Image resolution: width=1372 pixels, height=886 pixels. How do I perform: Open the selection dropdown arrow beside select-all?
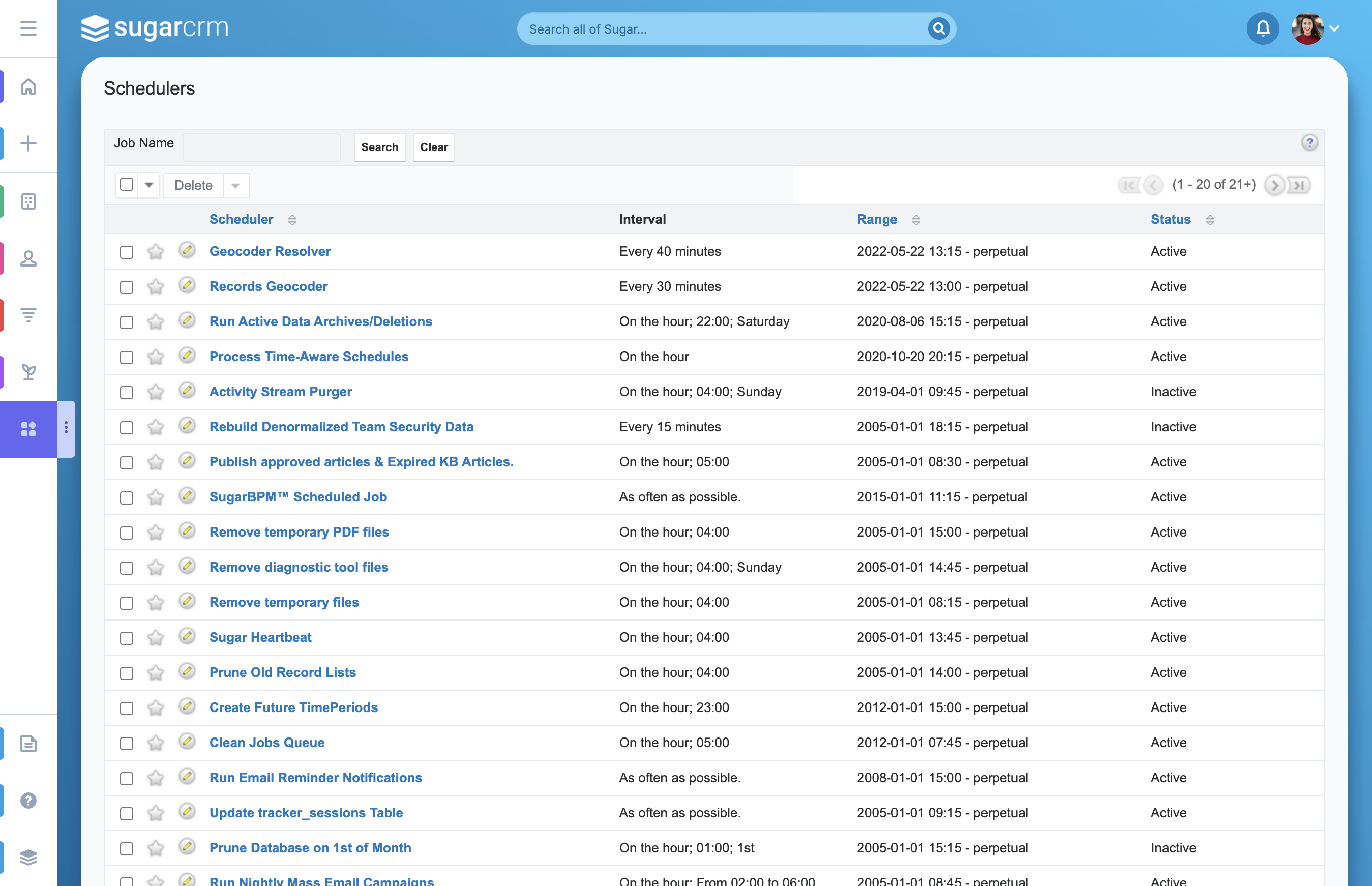pos(149,185)
